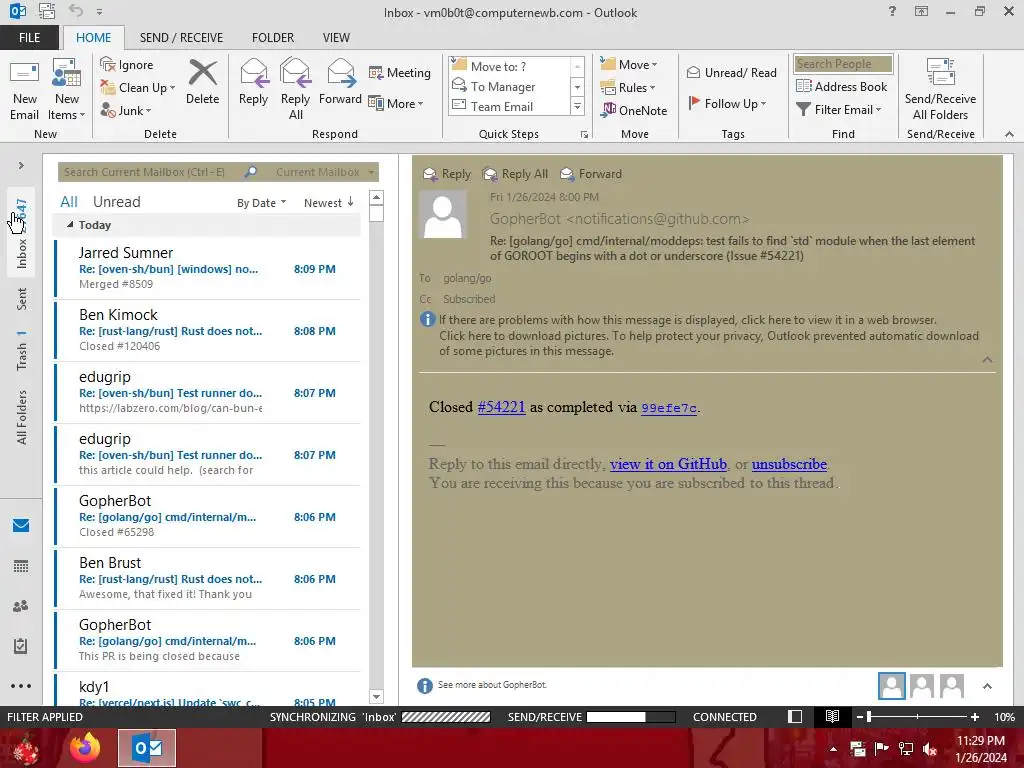The width and height of the screenshot is (1024, 768).
Task: Expand the Quick Steps gallery
Action: pos(577,106)
